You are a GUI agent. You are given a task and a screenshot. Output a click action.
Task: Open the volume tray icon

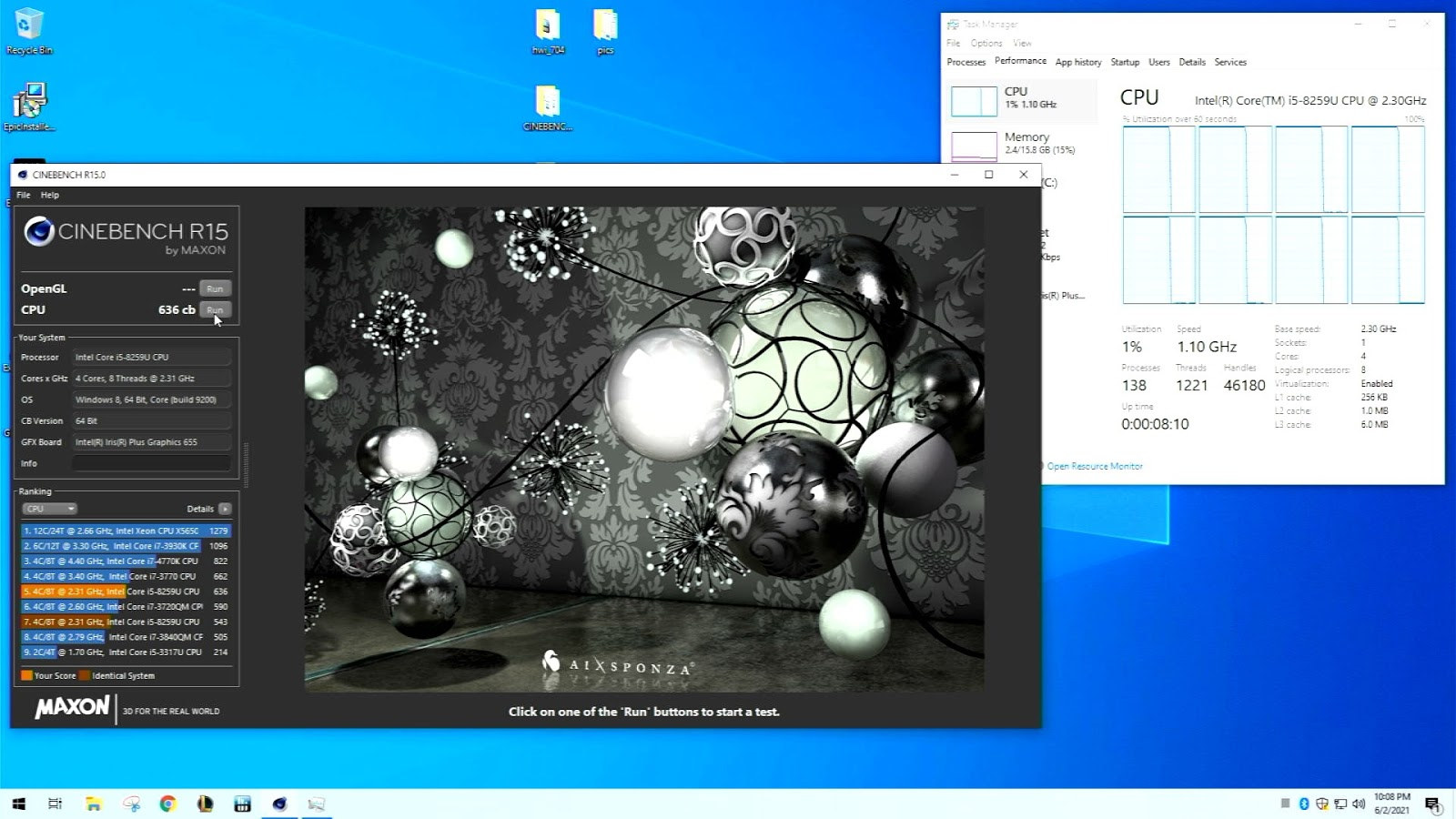1359,804
